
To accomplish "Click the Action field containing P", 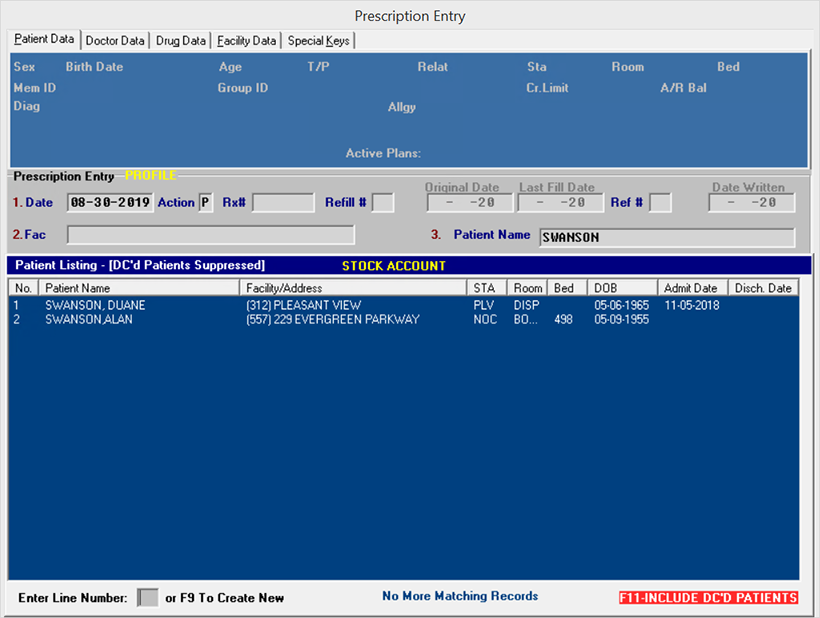I will click(206, 203).
